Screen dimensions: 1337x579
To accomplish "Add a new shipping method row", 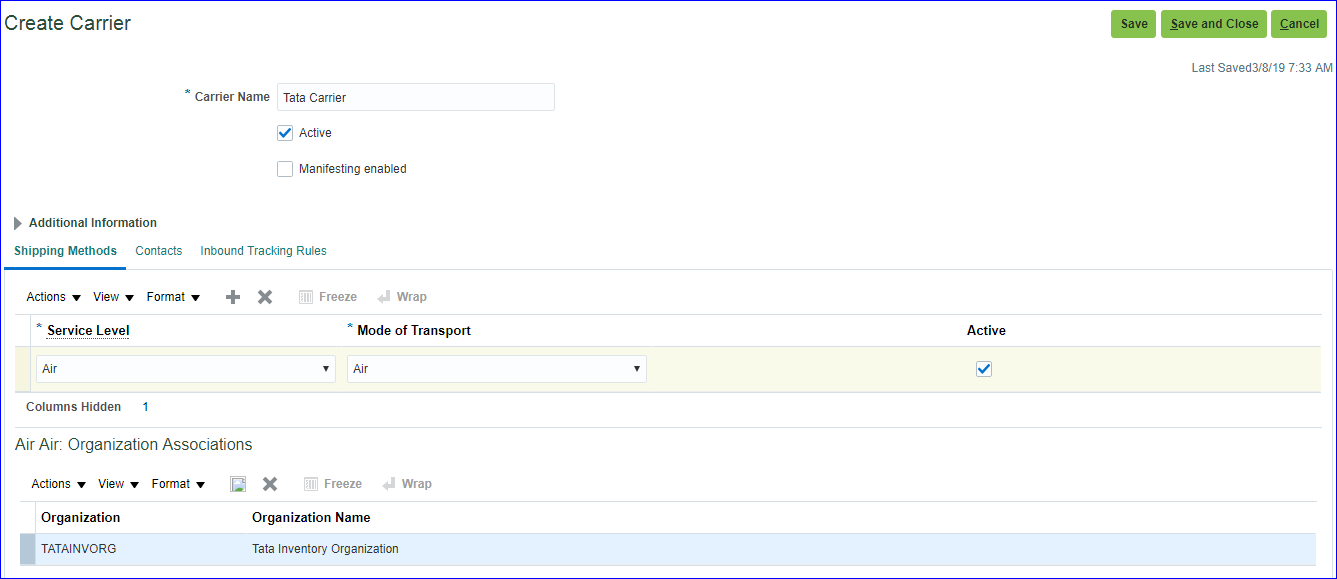I will (233, 297).
